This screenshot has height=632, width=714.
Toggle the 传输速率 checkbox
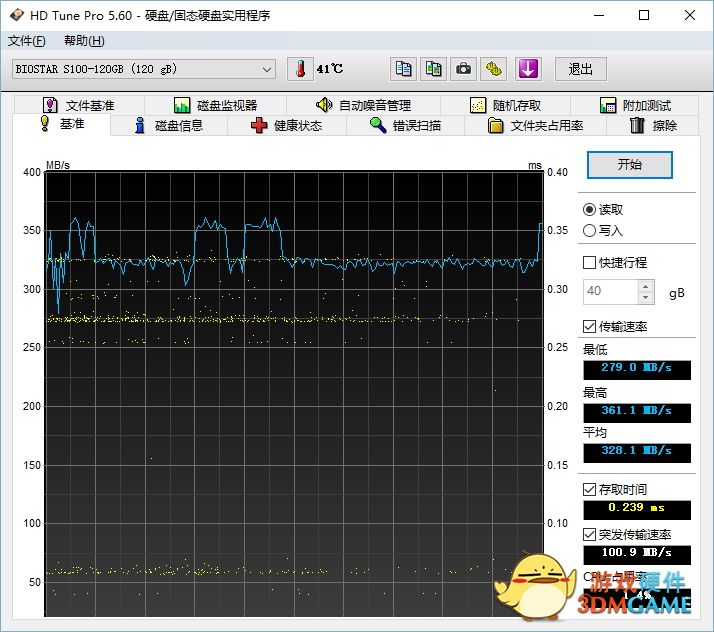point(590,327)
